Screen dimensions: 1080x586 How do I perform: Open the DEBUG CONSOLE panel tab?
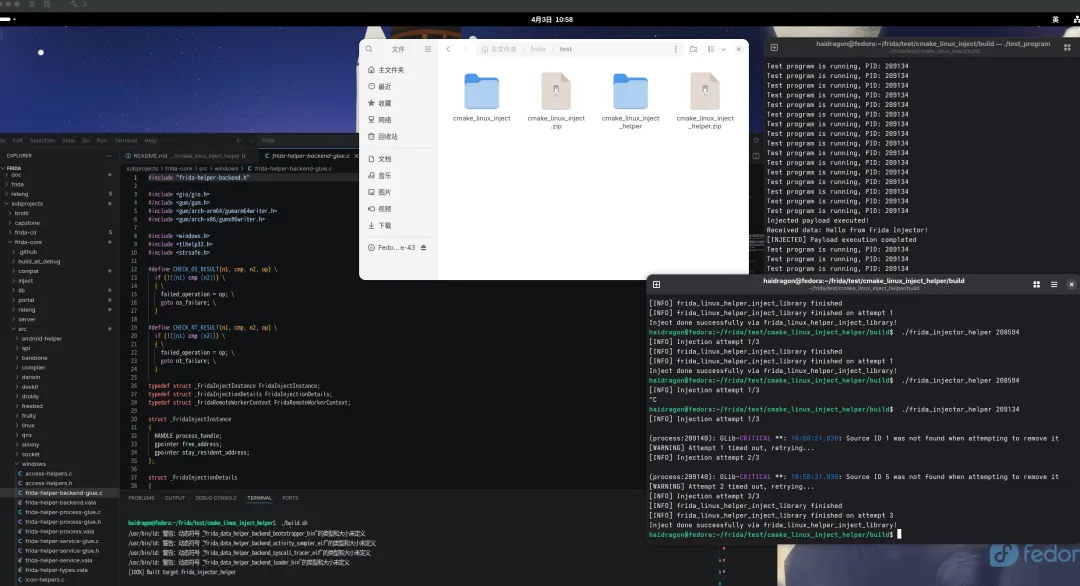pyautogui.click(x=216, y=498)
